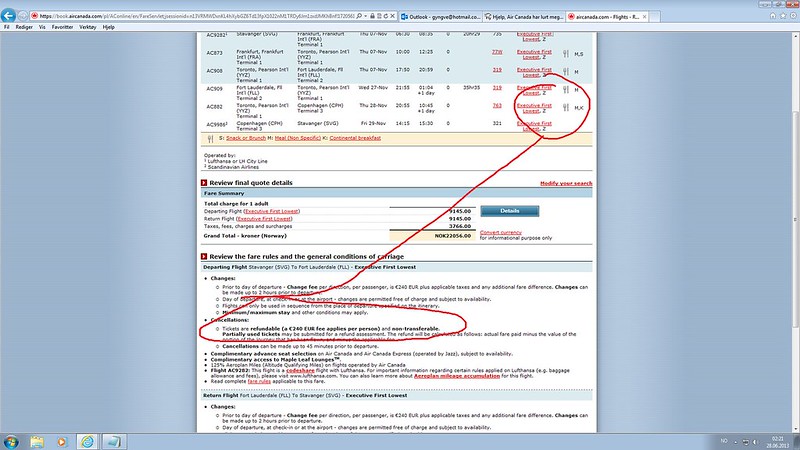Click the cutlery icon in the meal legend bar
The height and width of the screenshot is (450, 800).
click(210, 138)
